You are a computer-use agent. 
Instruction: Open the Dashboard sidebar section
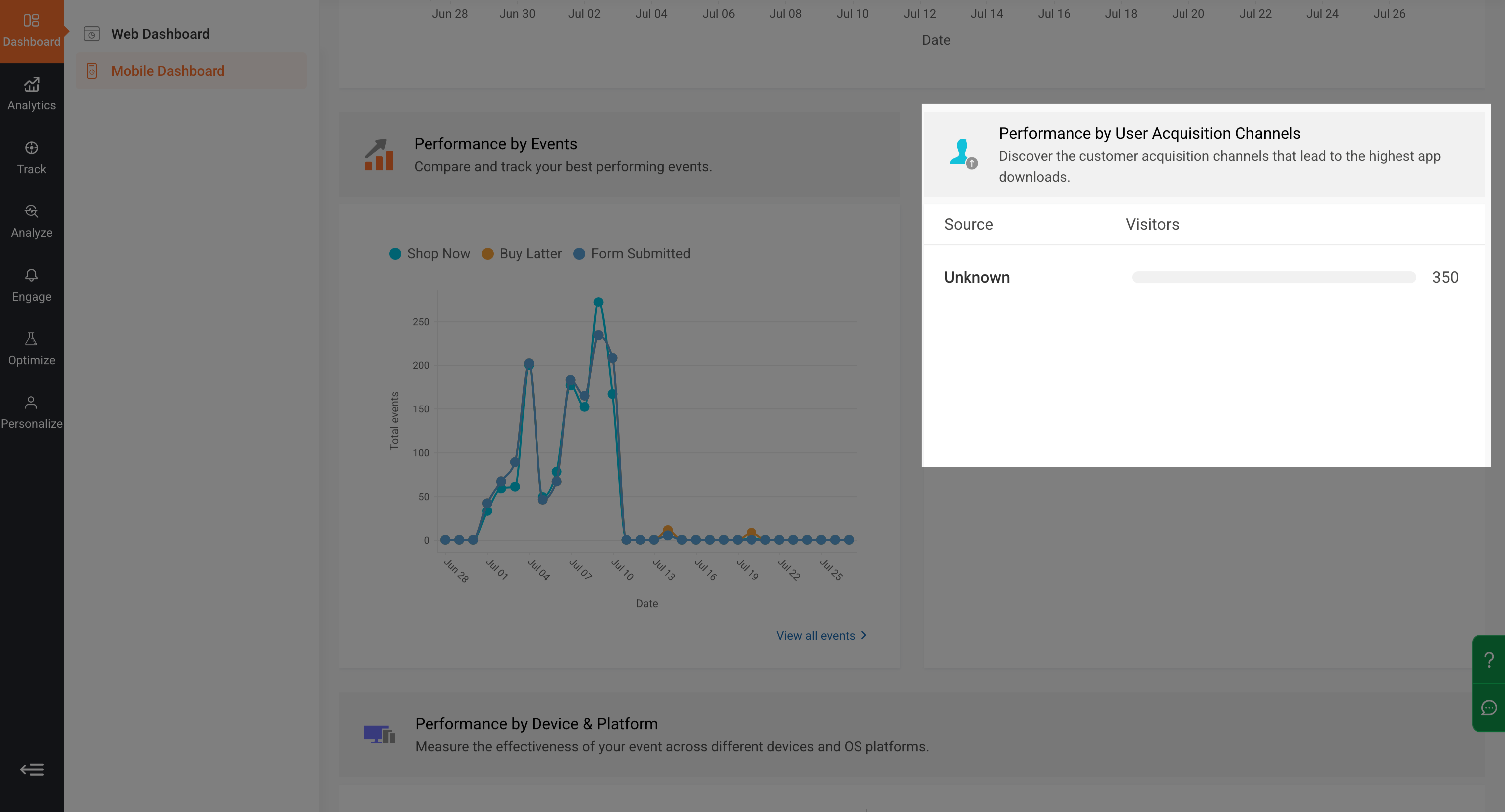pyautogui.click(x=31, y=31)
